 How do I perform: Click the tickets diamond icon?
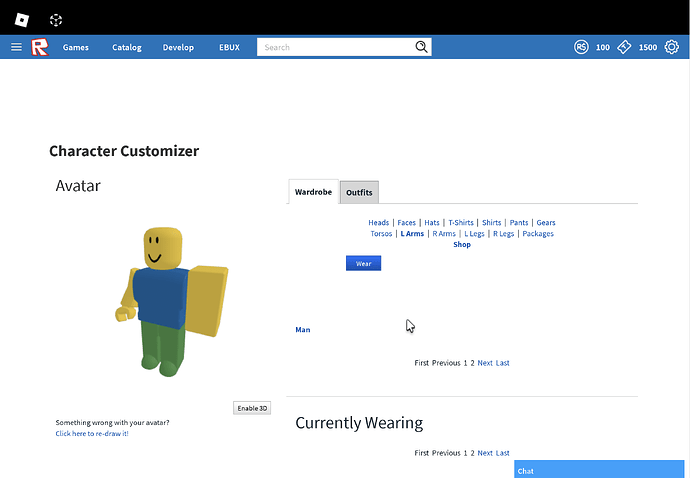click(624, 47)
